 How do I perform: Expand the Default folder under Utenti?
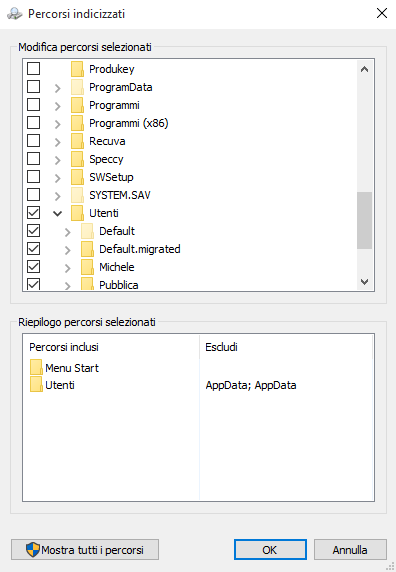[x=67, y=232]
